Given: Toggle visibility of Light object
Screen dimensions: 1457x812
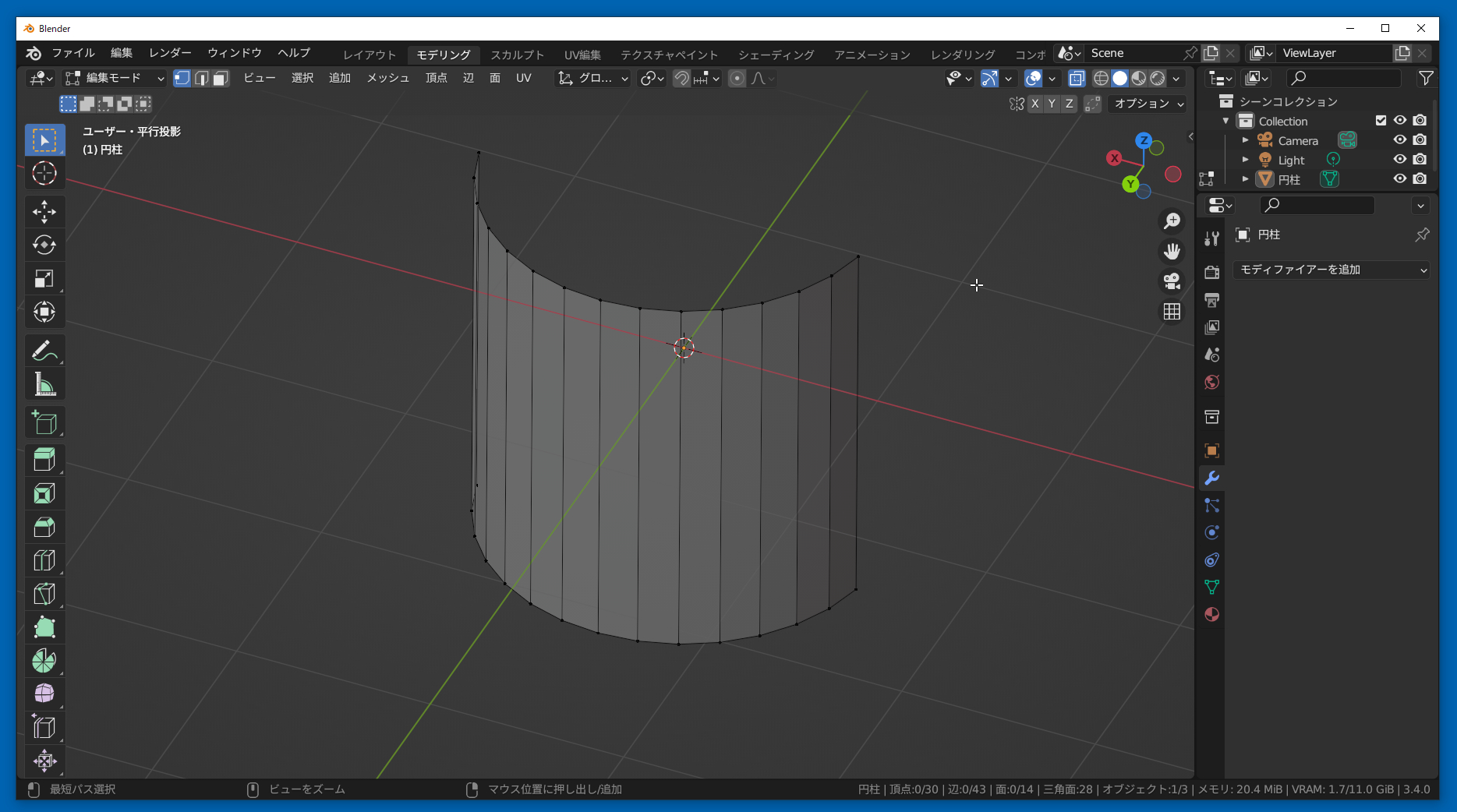Looking at the screenshot, I should 1400,160.
